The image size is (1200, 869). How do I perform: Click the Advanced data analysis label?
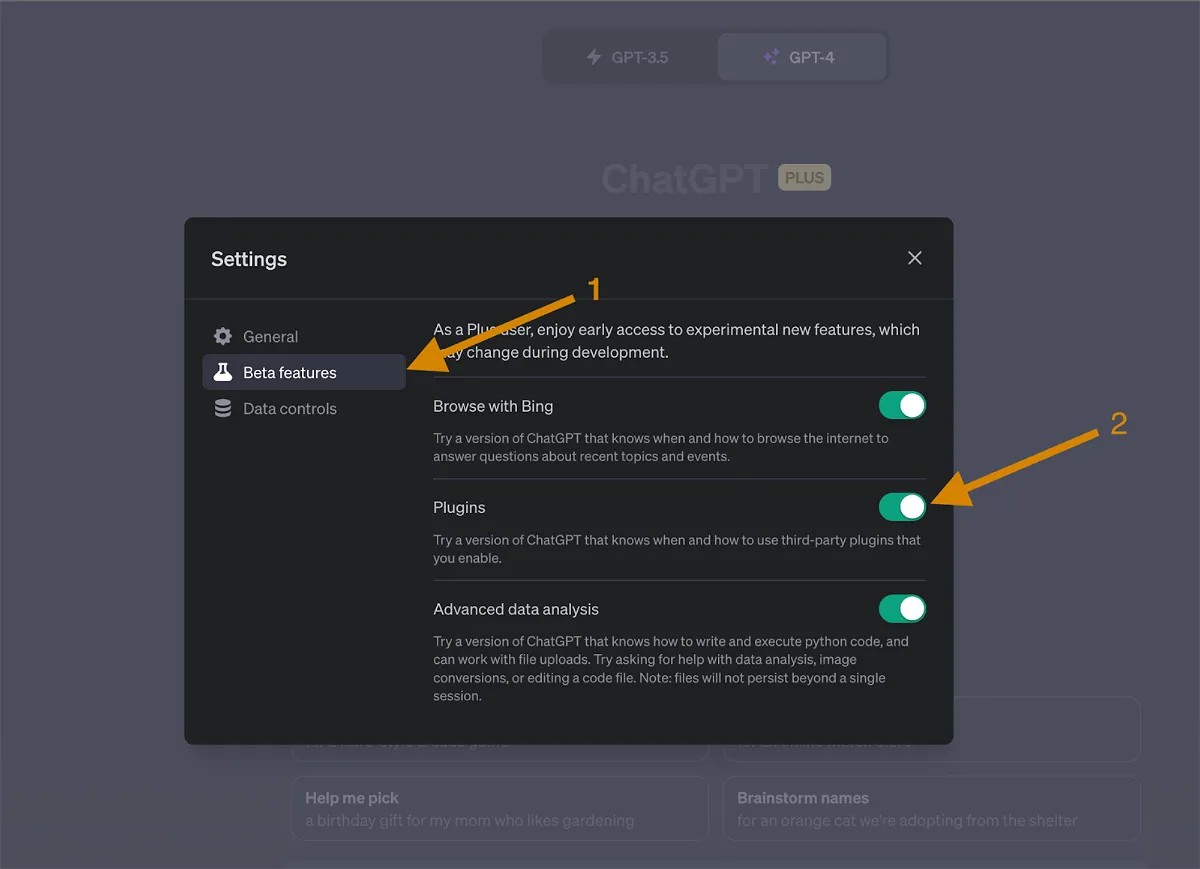click(516, 609)
